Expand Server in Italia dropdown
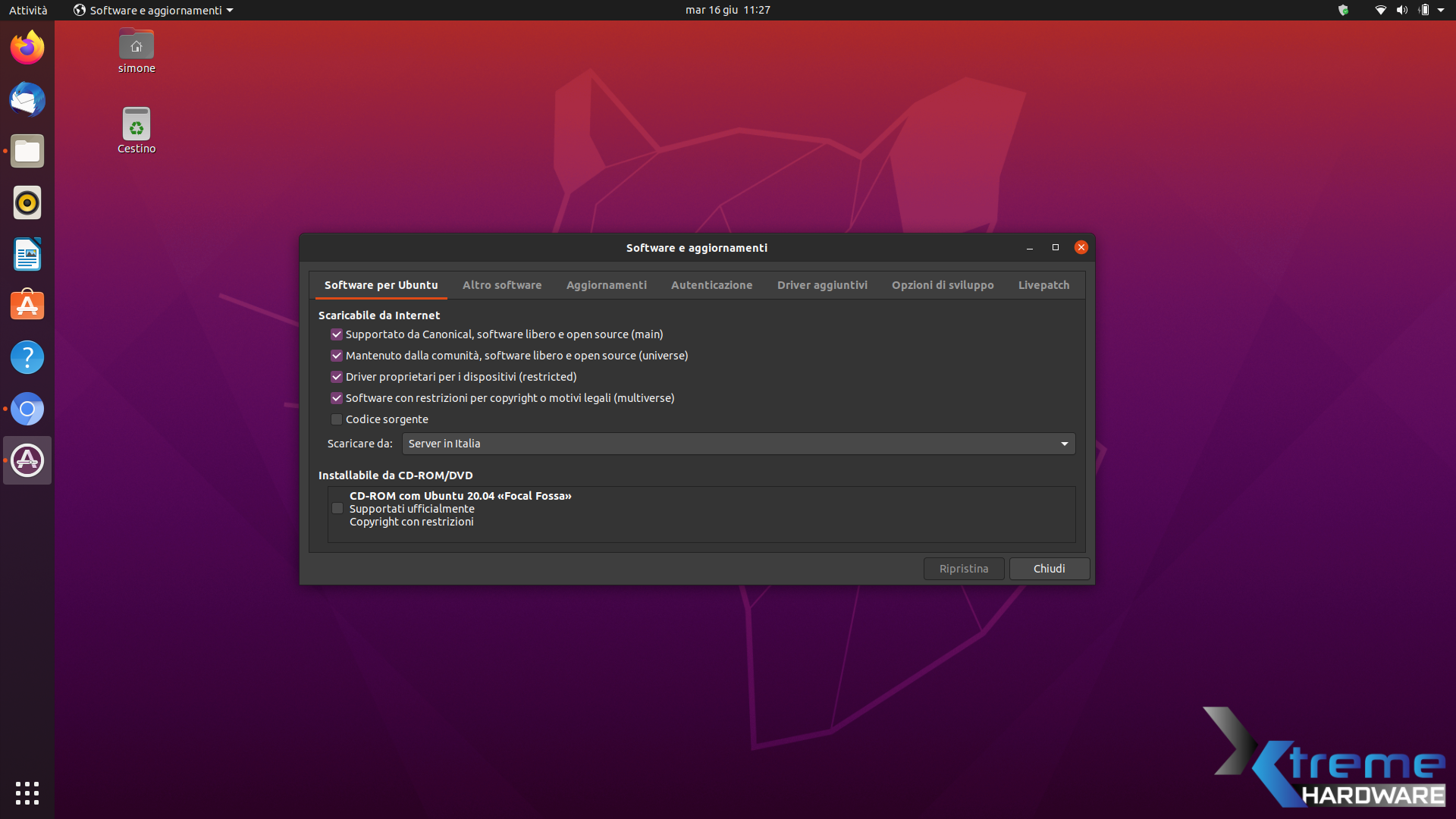 [x=738, y=444]
